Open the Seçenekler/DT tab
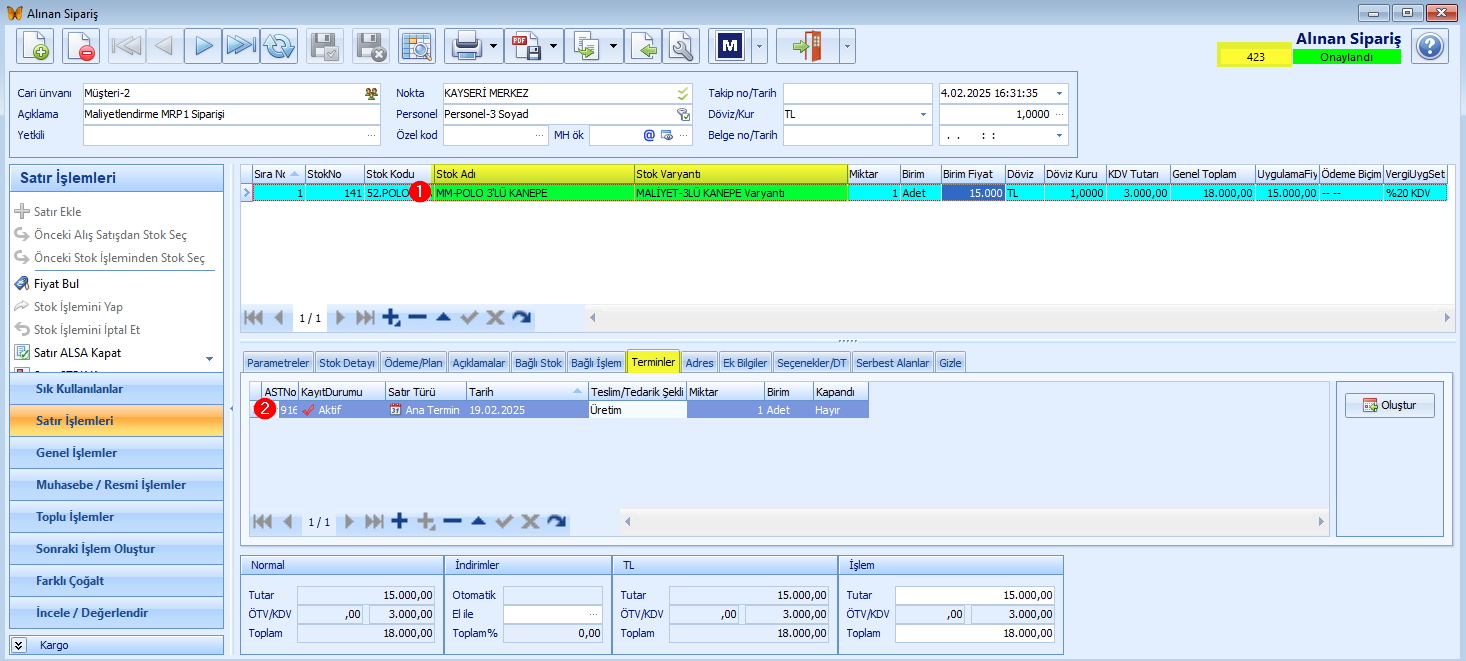Image resolution: width=1466 pixels, height=661 pixels. click(x=812, y=362)
